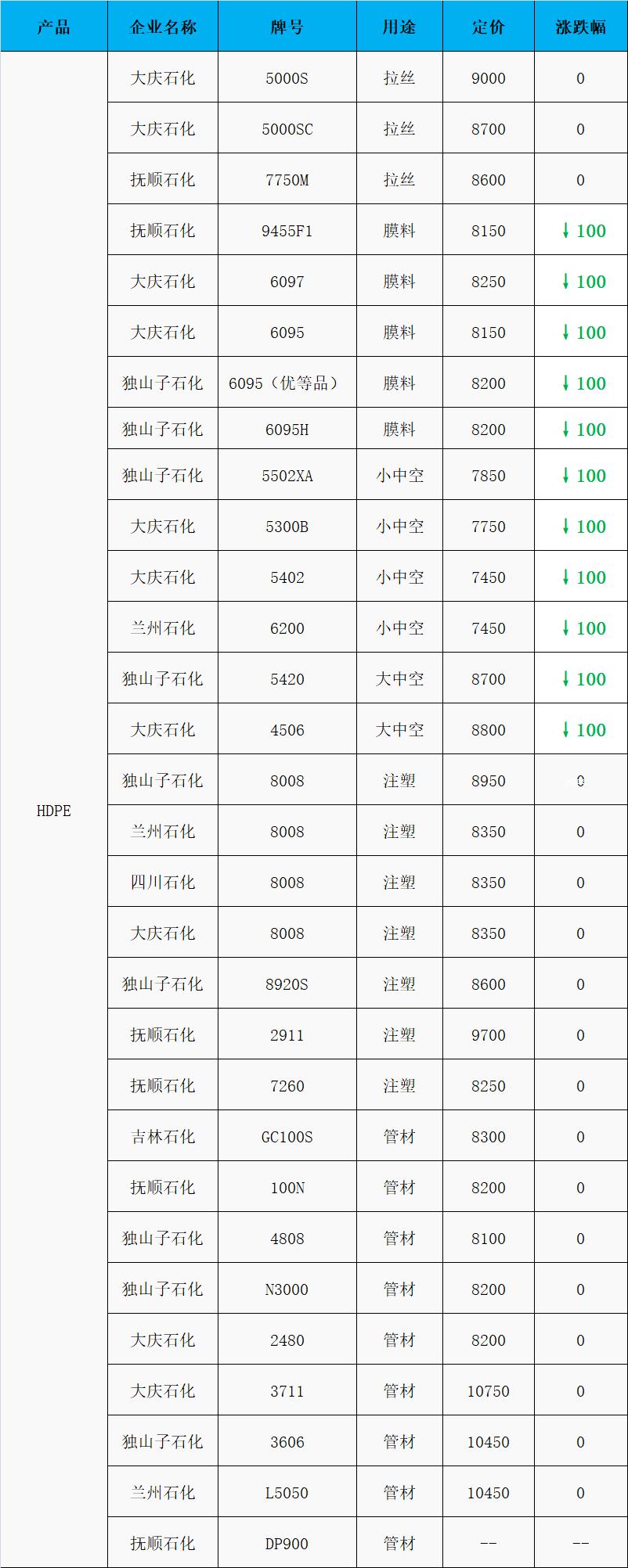
Task: Click the HDPE product cell
Action: click(x=53, y=811)
